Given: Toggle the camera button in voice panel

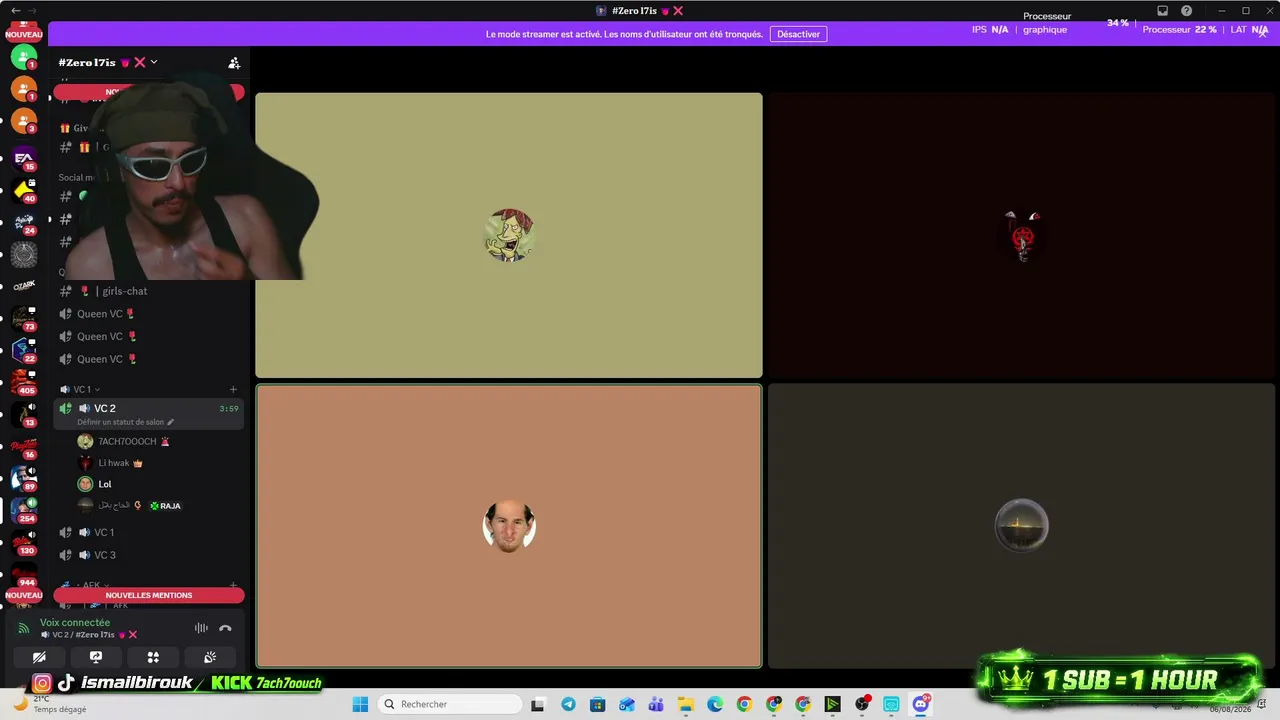Looking at the screenshot, I should [39, 657].
